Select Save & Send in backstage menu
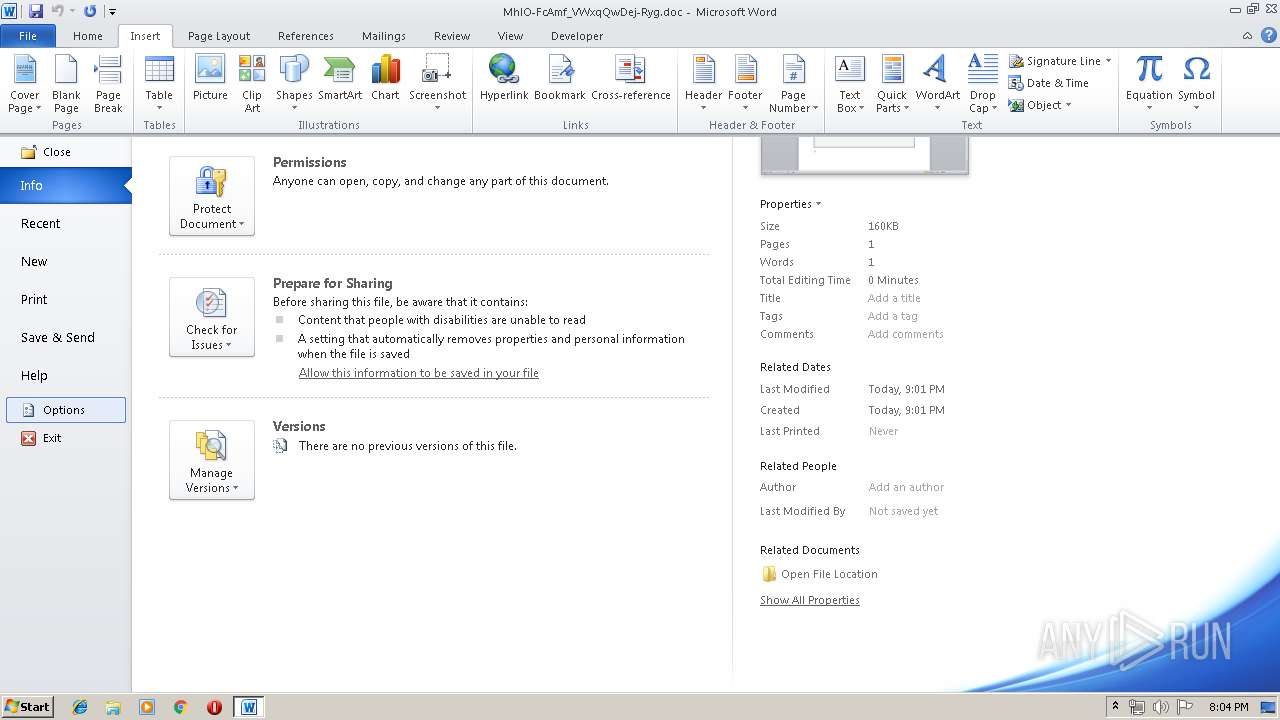 tap(65, 338)
